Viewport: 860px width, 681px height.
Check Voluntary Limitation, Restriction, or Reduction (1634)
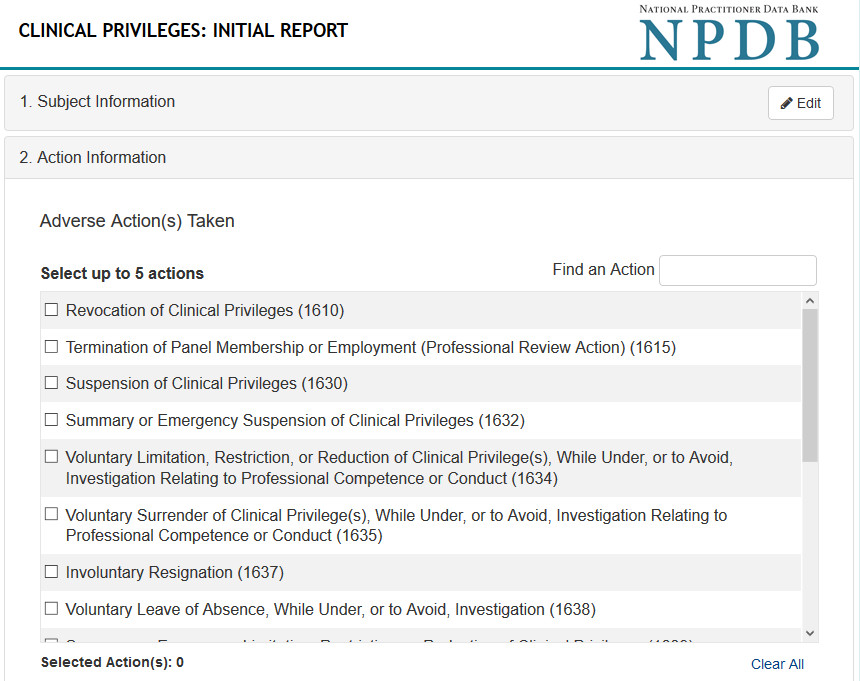51,457
